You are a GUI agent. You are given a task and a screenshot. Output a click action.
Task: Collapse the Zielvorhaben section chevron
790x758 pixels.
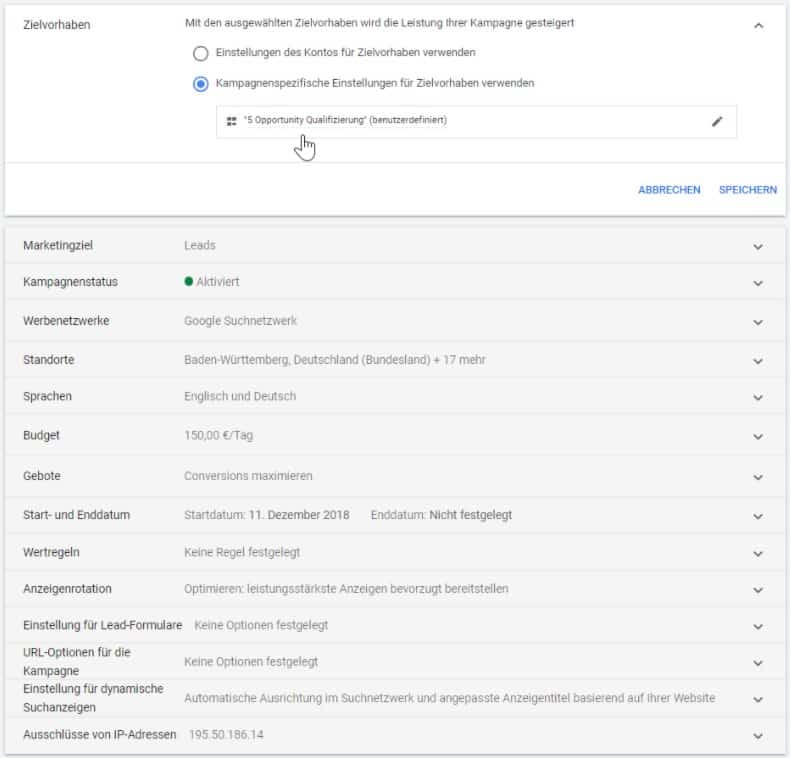point(758,25)
